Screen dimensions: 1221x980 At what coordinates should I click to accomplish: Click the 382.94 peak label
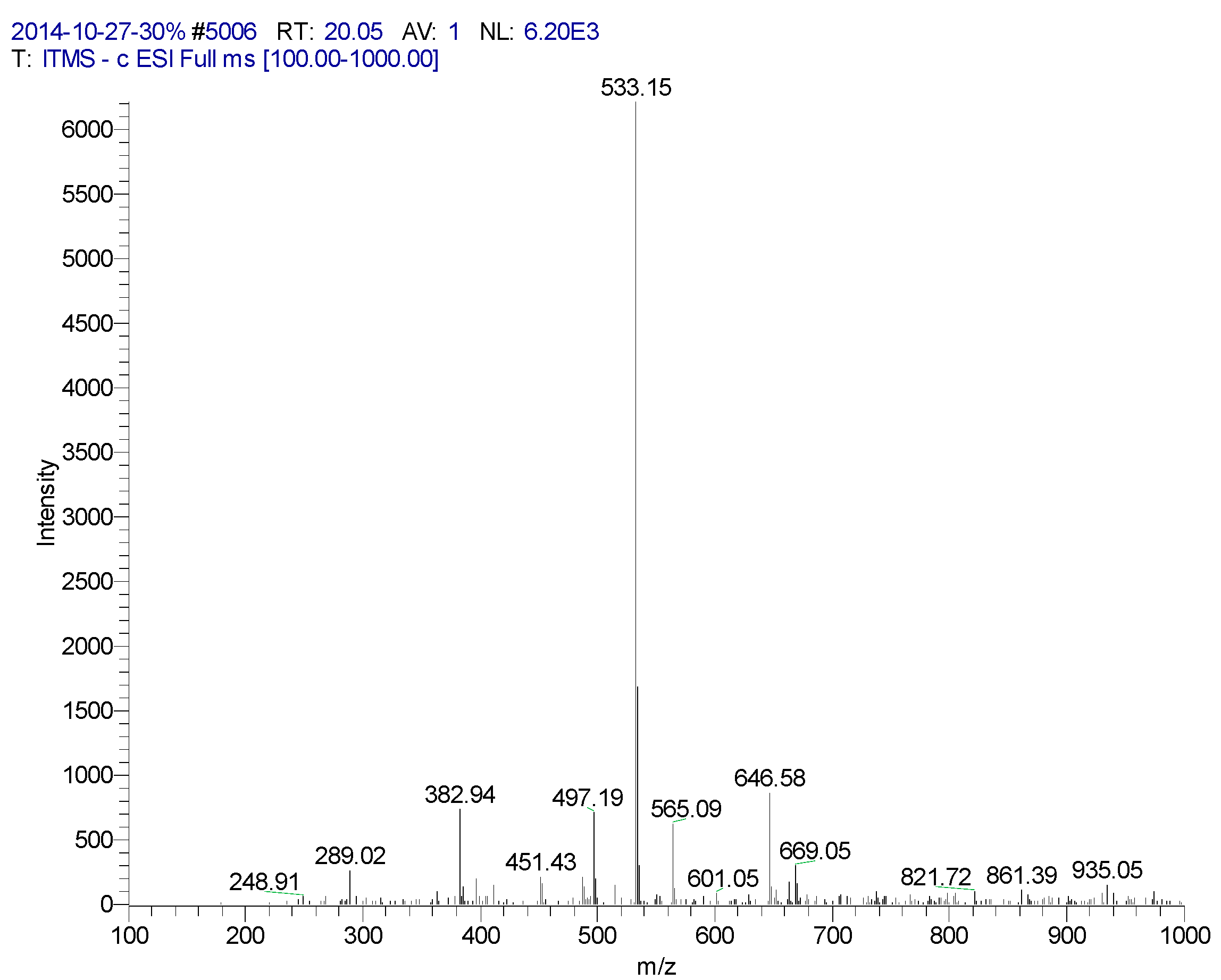[459, 795]
